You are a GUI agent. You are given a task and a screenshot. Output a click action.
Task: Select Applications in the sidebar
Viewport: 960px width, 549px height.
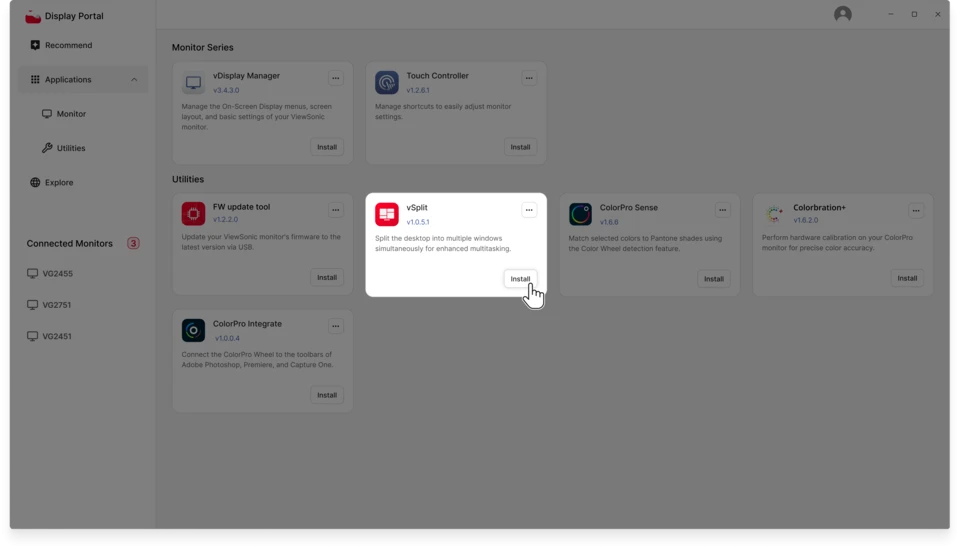coord(83,80)
